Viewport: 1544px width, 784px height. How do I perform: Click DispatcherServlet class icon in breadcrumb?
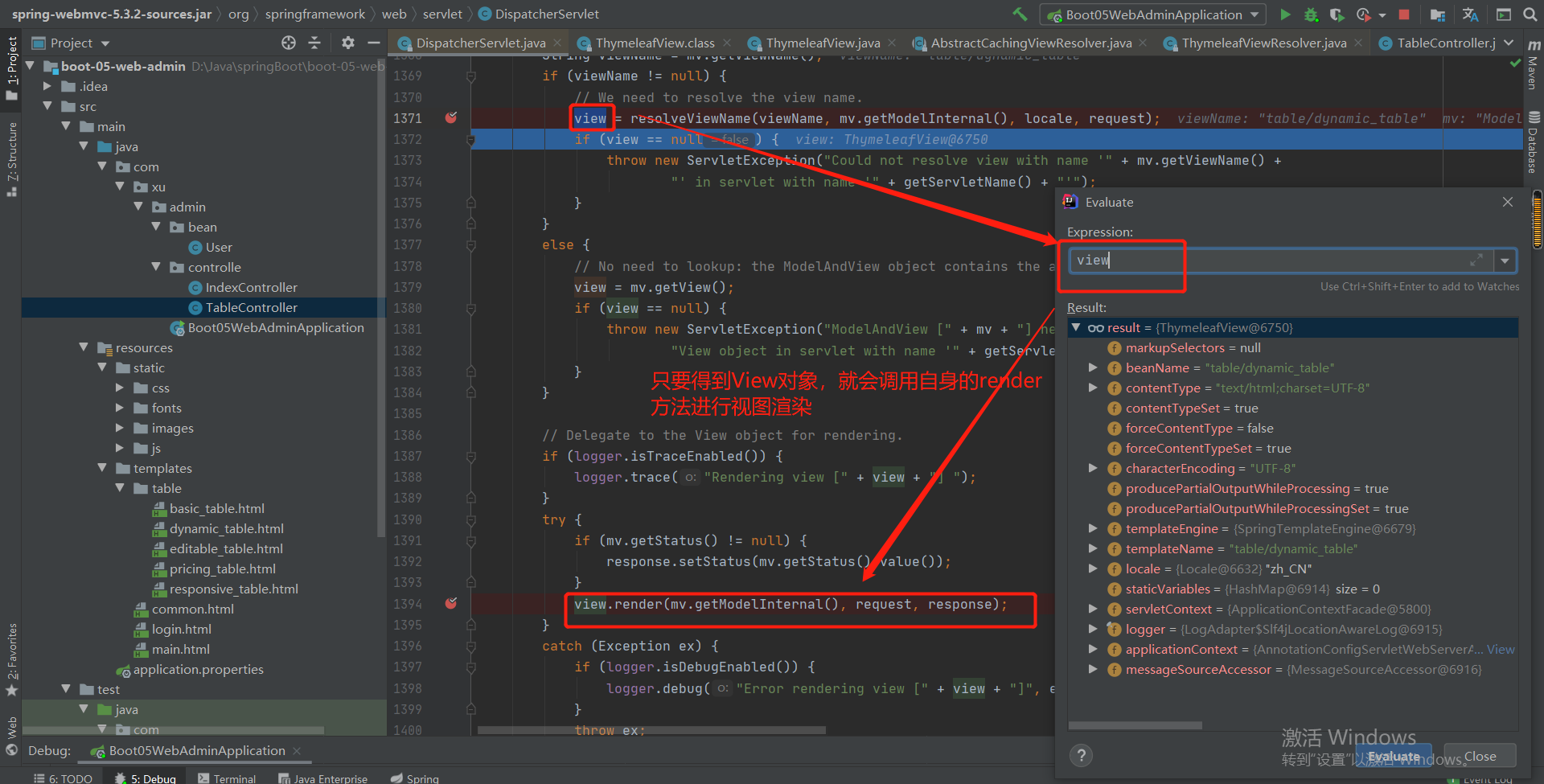coord(485,14)
